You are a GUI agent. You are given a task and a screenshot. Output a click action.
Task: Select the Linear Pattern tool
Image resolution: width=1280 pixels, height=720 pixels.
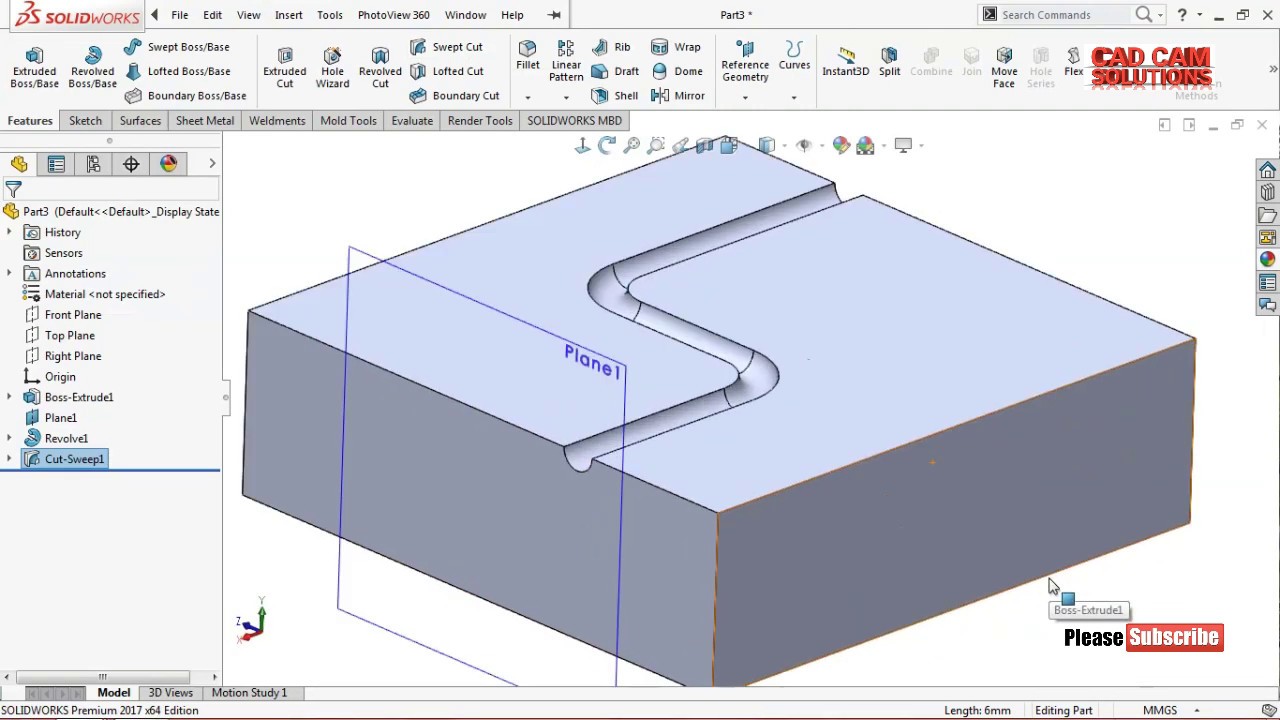pos(566,61)
